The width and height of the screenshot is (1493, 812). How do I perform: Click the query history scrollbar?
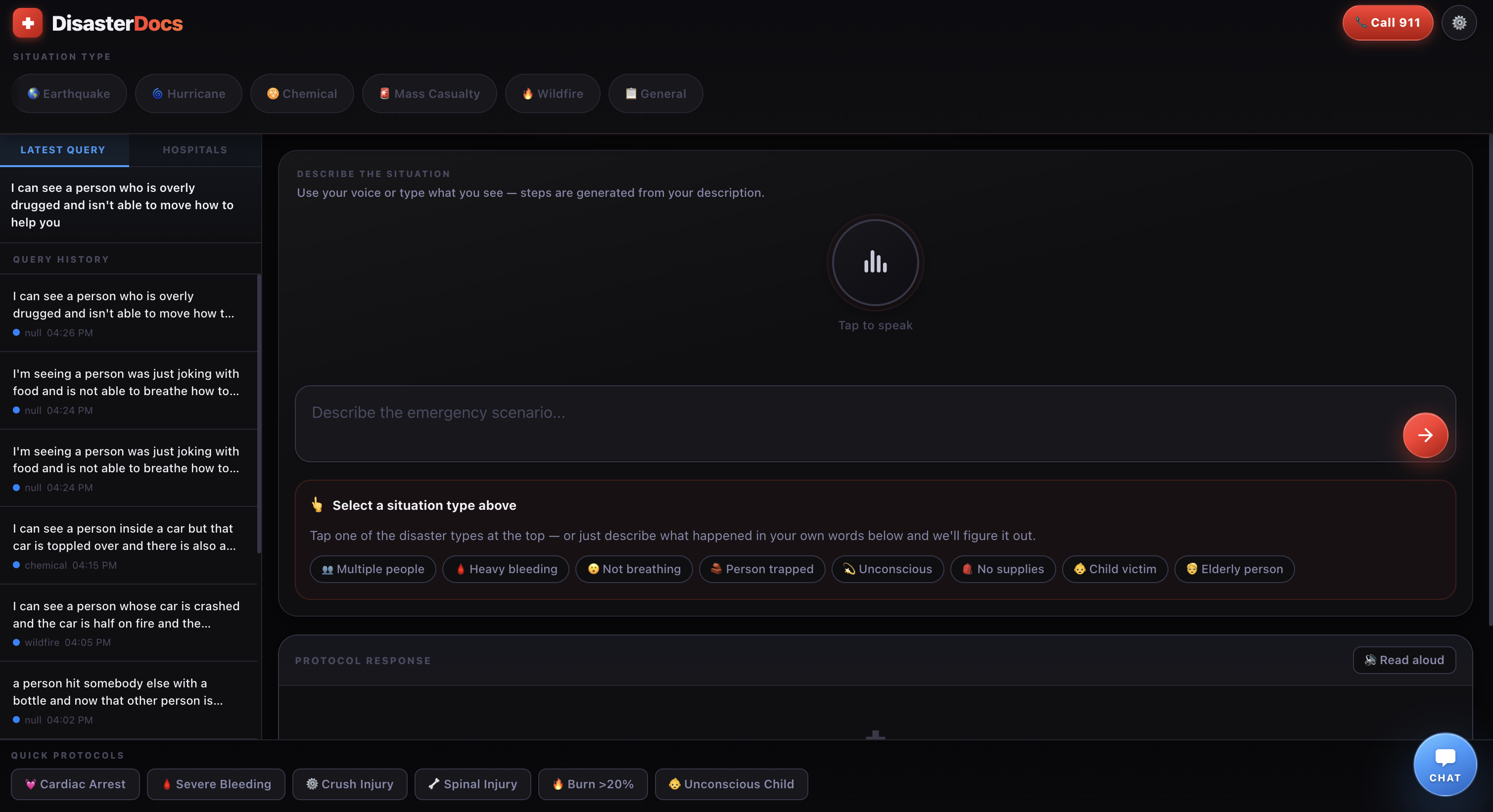click(x=259, y=414)
